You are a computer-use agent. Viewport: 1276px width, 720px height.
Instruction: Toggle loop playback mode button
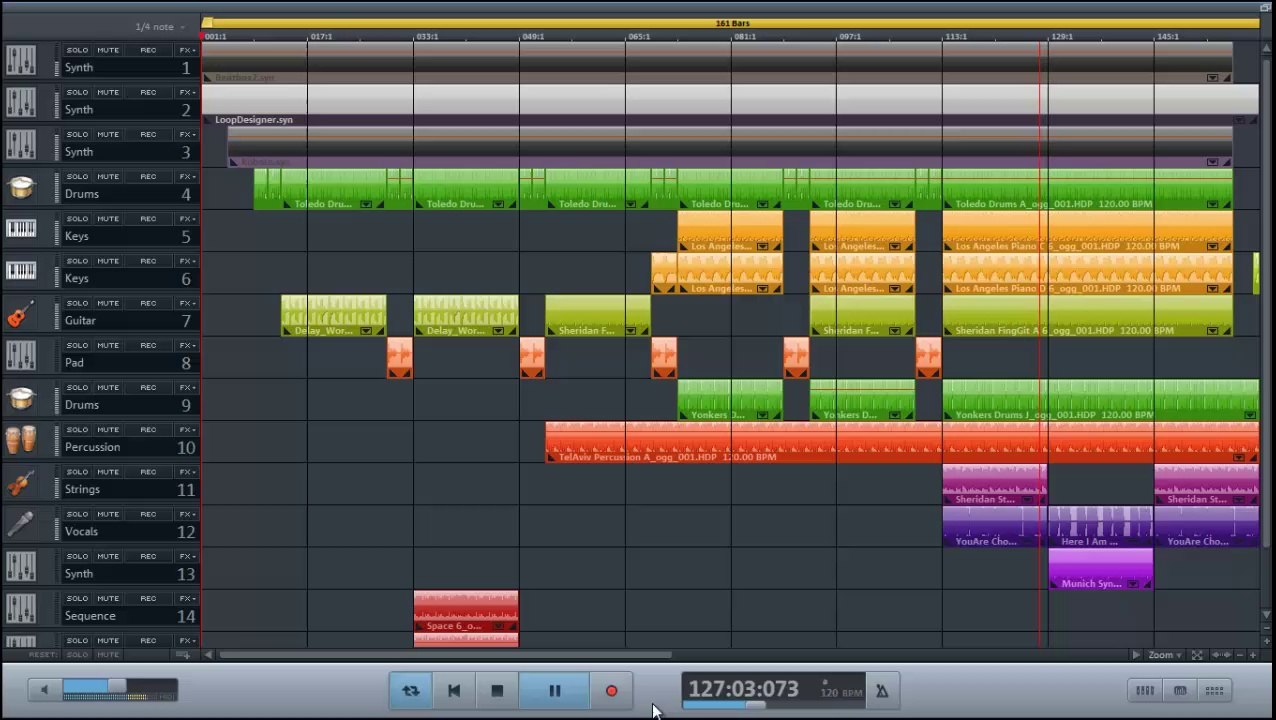(x=411, y=690)
